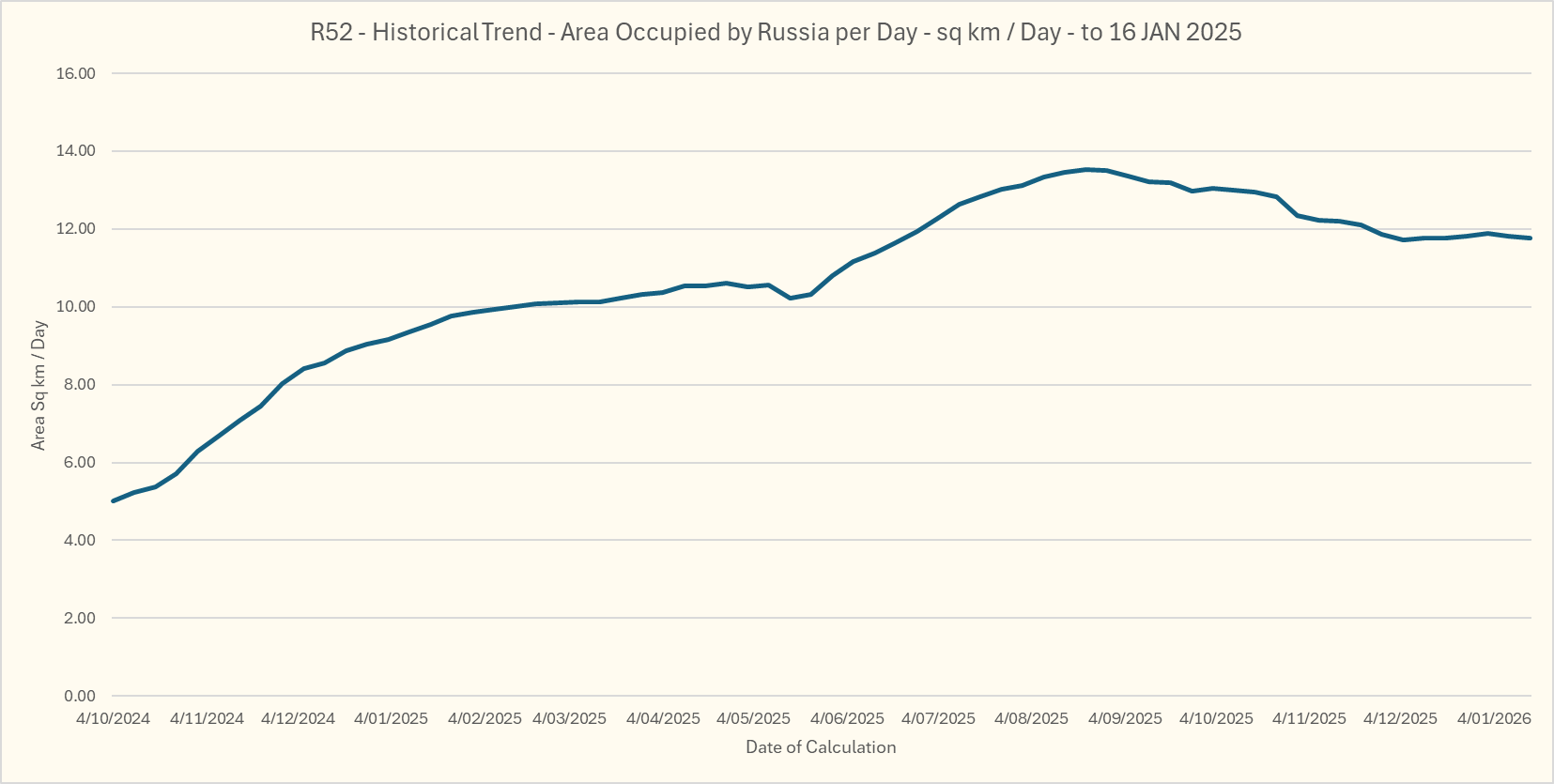Select the 8.00 y-axis tick label

tap(80, 385)
